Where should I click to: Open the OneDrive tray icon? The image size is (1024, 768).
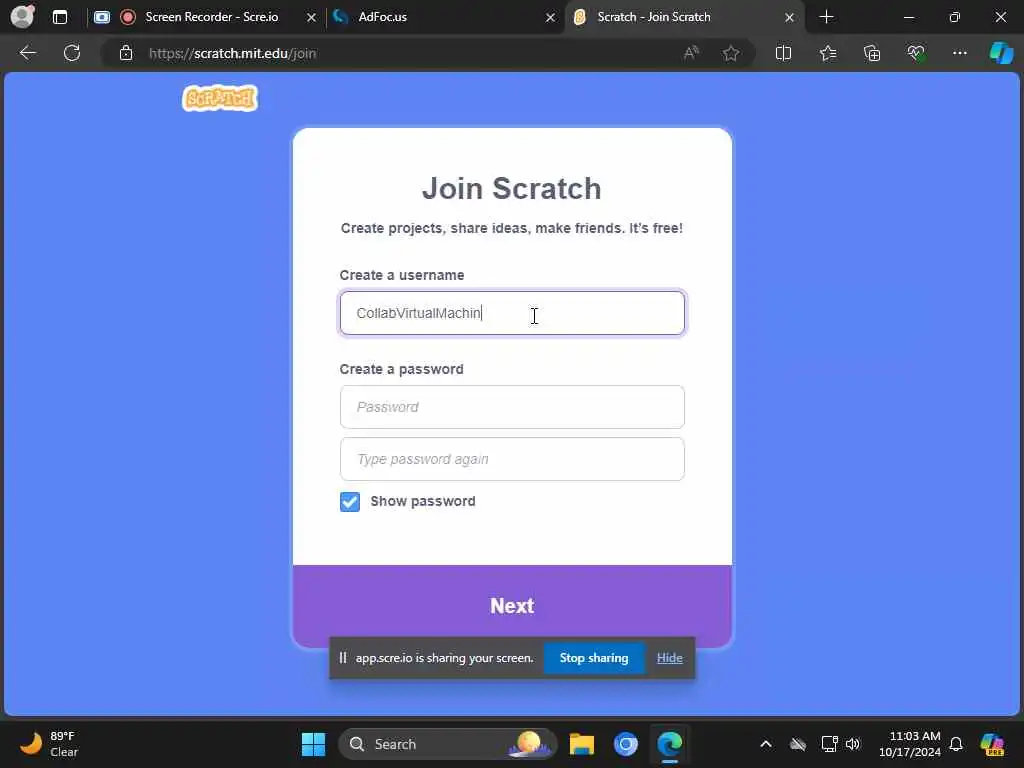797,744
